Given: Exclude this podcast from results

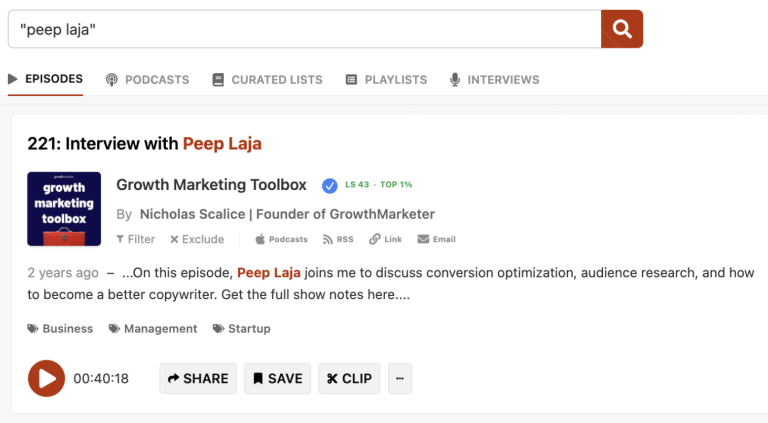Looking at the screenshot, I should 197,239.
